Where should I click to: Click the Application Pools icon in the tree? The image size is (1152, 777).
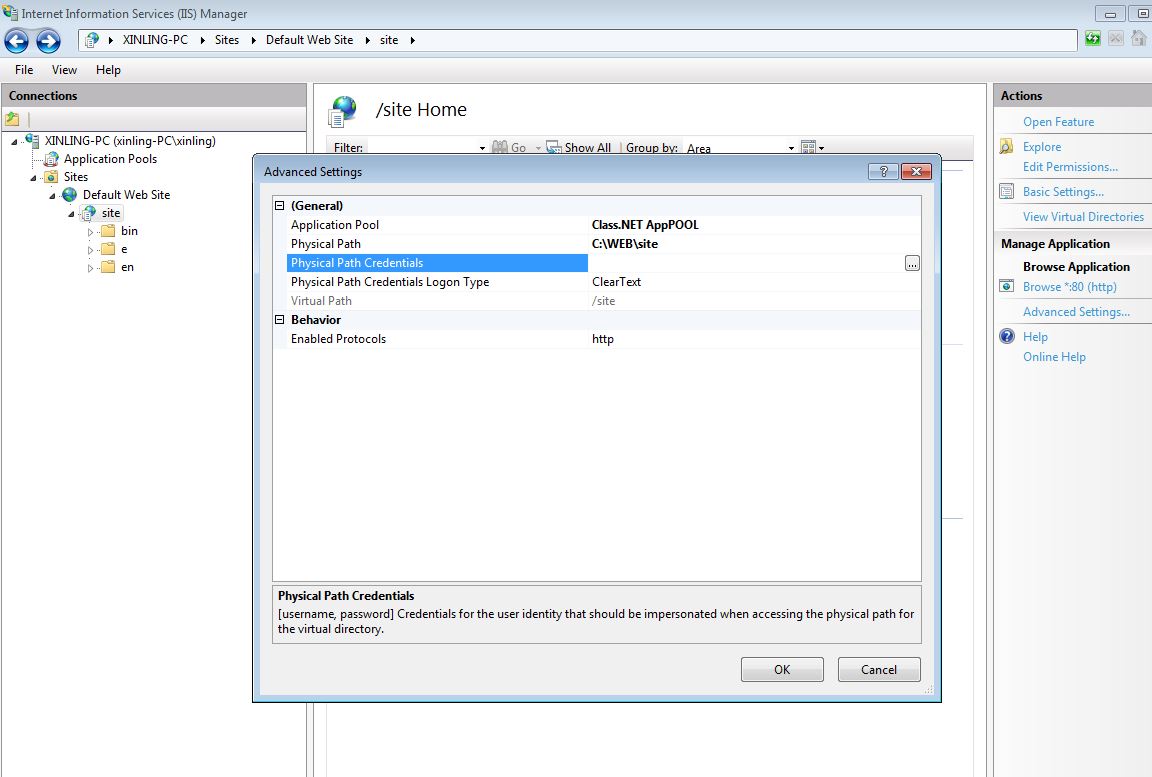pyautogui.click(x=50, y=159)
